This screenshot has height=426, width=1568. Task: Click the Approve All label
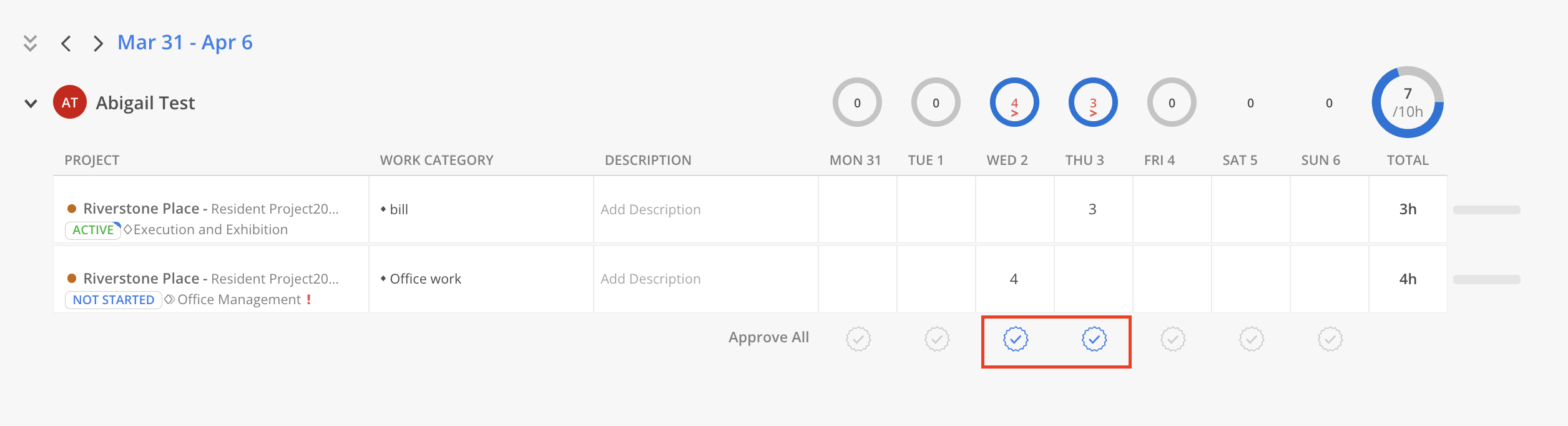pos(768,337)
